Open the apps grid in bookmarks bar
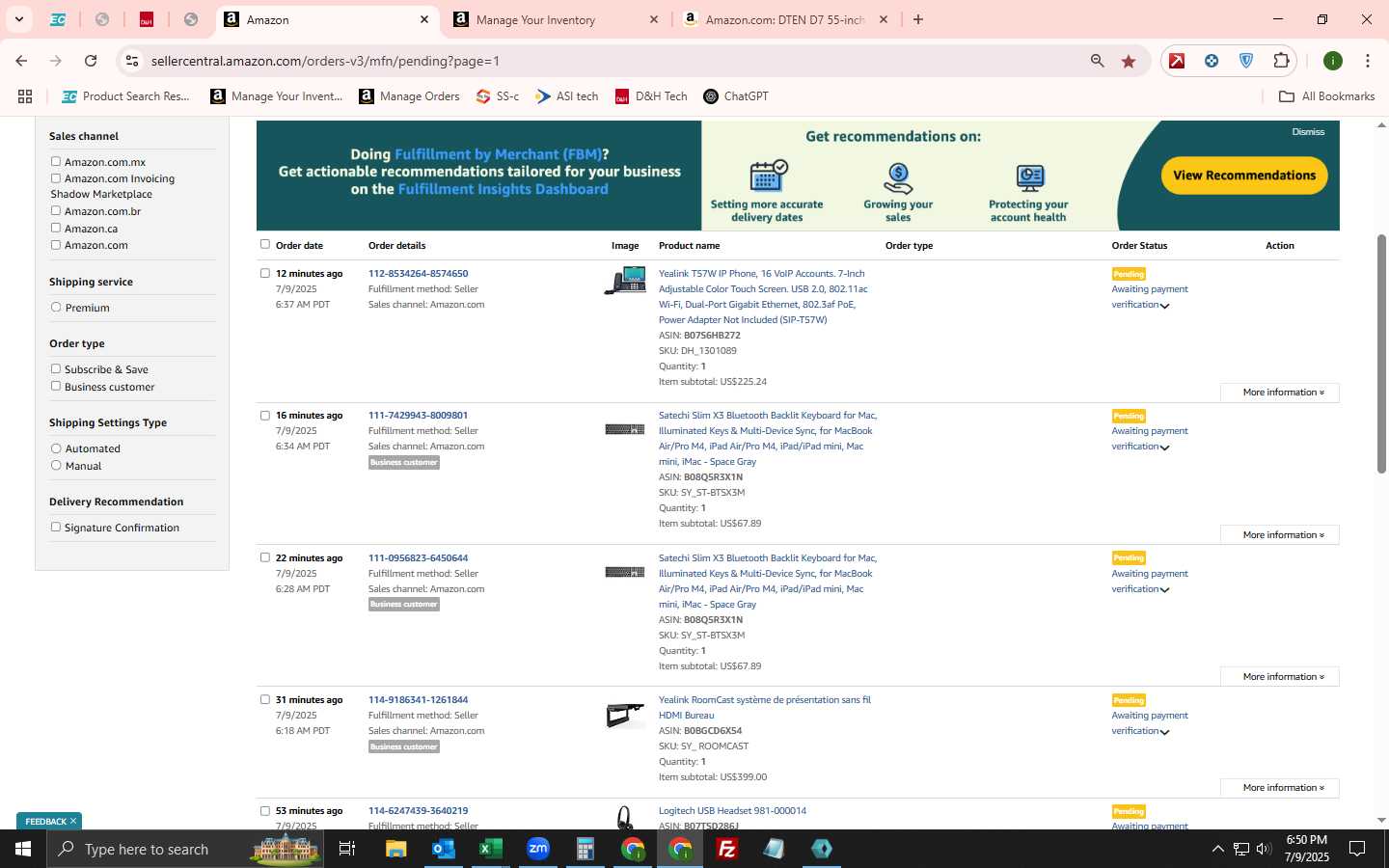 pyautogui.click(x=25, y=96)
